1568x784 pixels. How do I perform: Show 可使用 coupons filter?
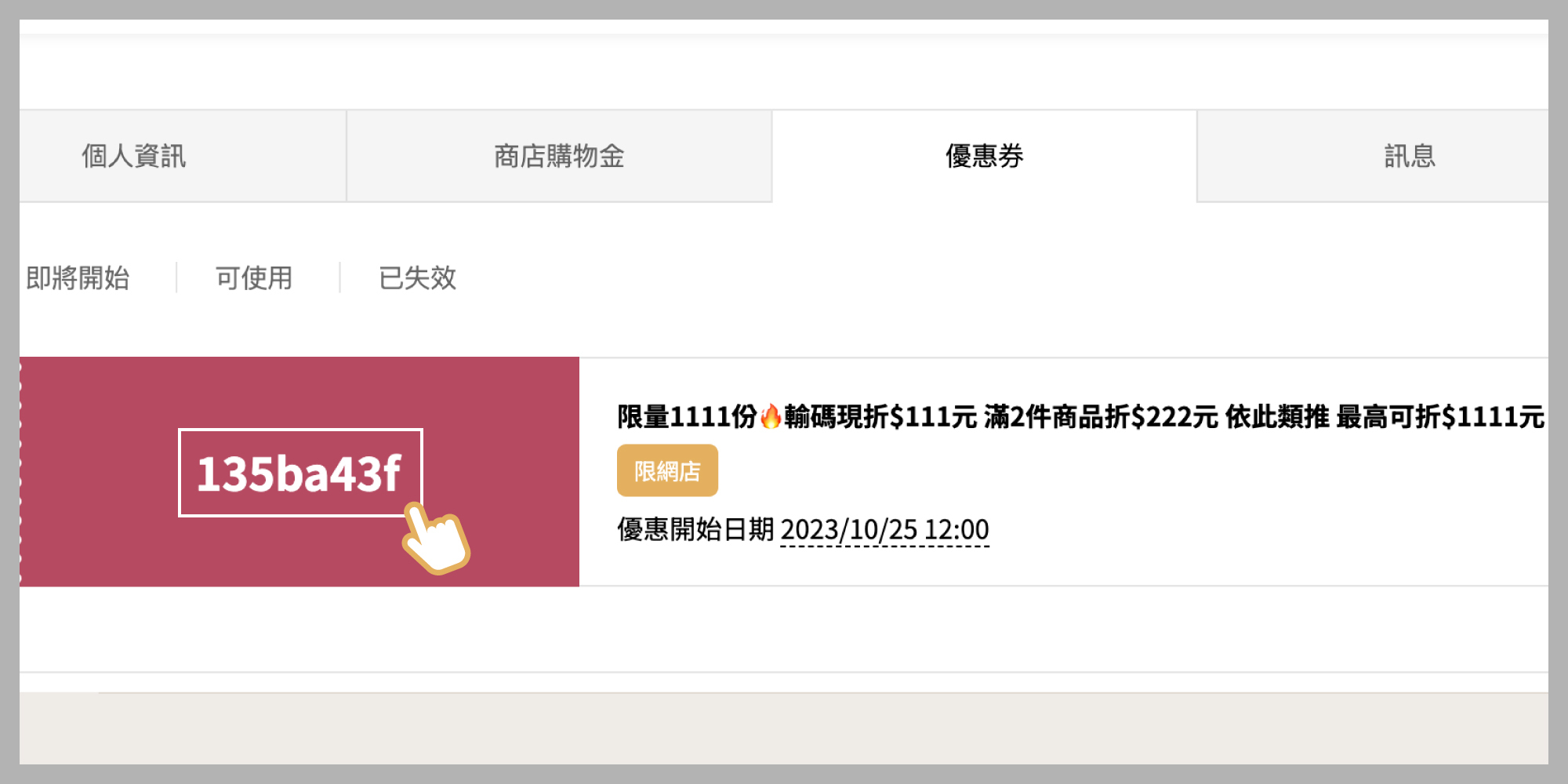[254, 278]
